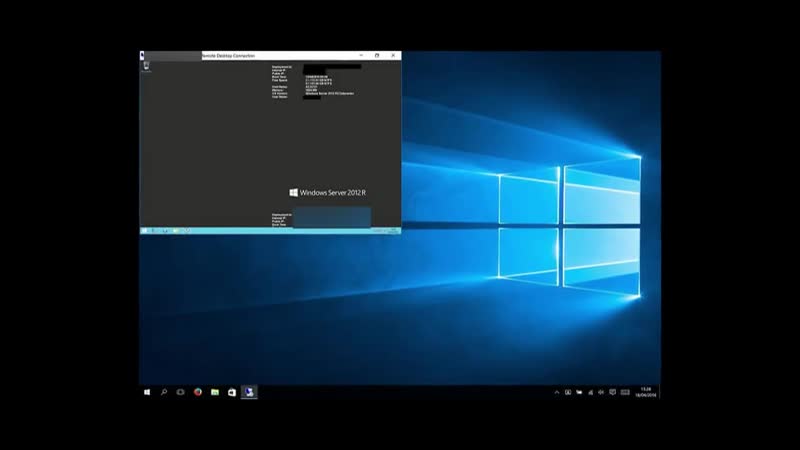
Task: Select Remote Desktop Connection taskbar icon
Action: point(249,392)
